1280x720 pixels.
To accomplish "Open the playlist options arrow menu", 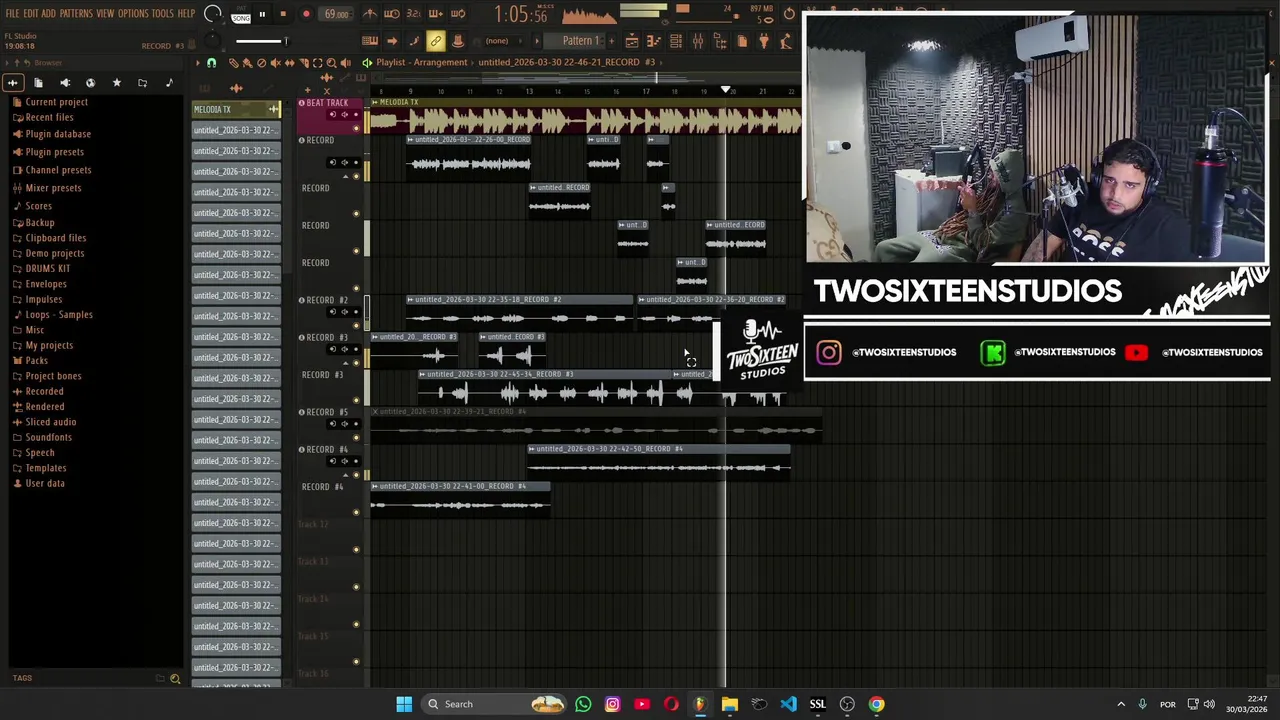I will pos(198,63).
